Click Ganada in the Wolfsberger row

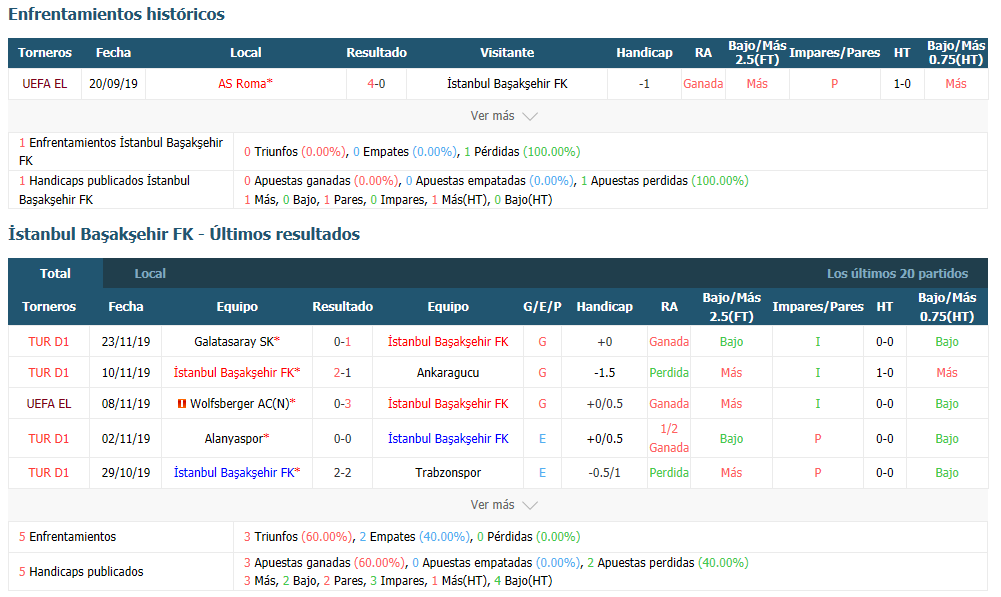click(669, 404)
